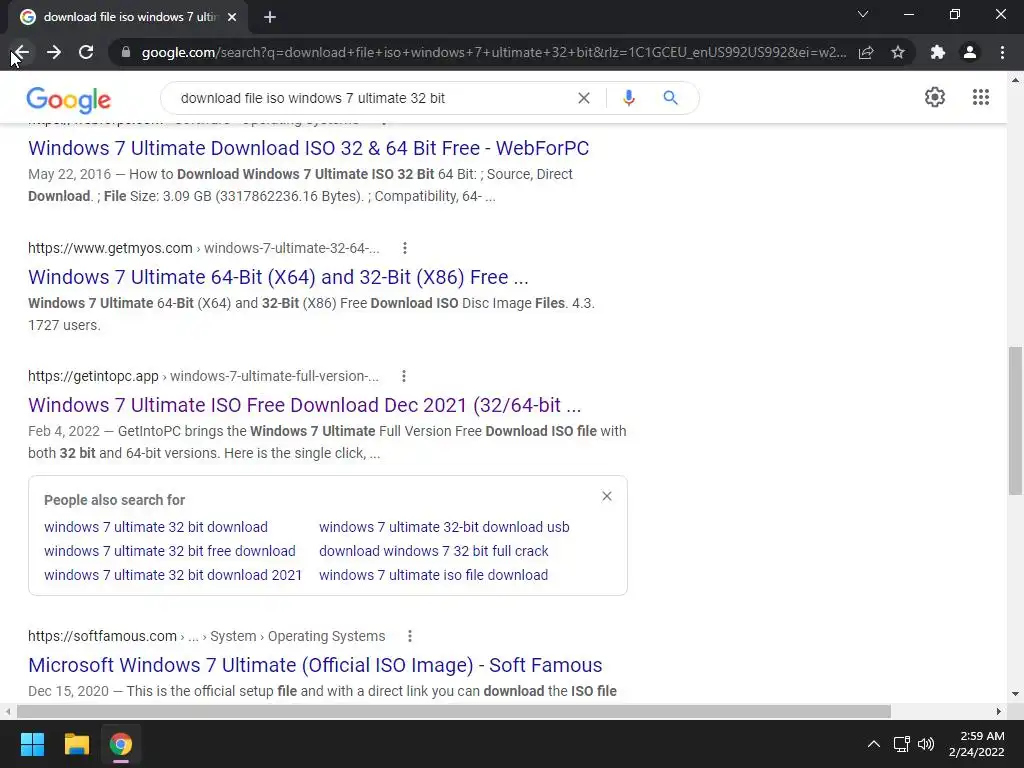
Task: Click the softfamous.com URL breadcrumb
Action: click(x=206, y=636)
